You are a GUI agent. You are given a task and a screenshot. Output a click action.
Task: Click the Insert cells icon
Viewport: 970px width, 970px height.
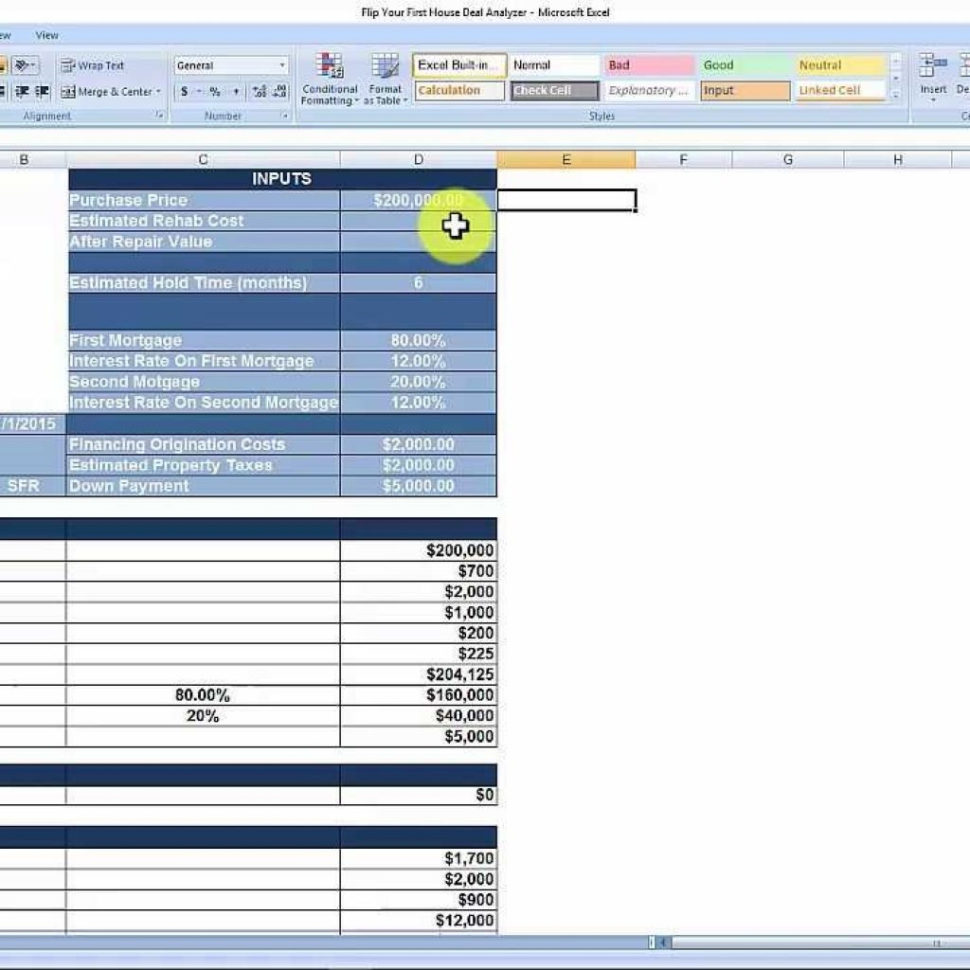tap(933, 65)
